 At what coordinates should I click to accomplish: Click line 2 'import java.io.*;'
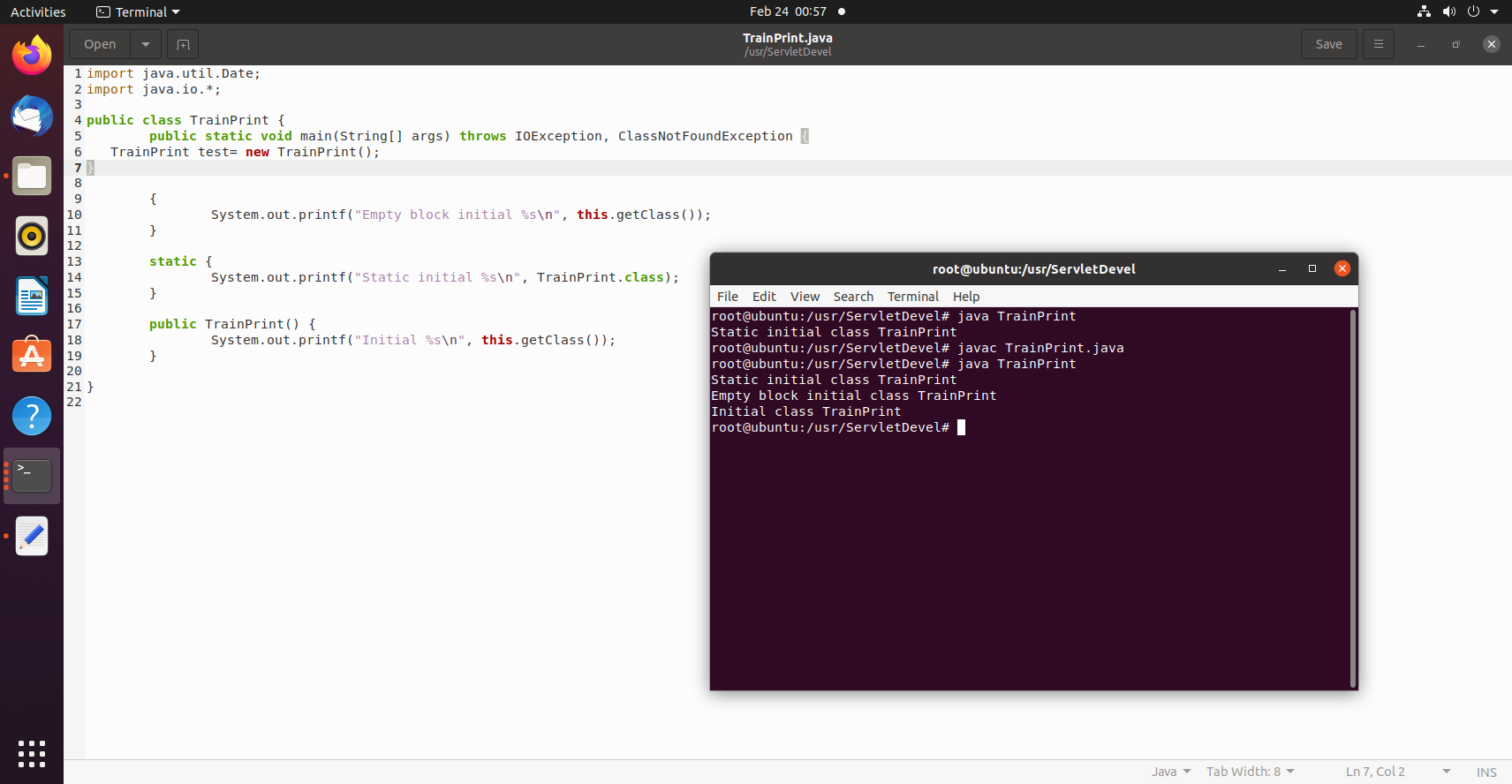coord(154,89)
